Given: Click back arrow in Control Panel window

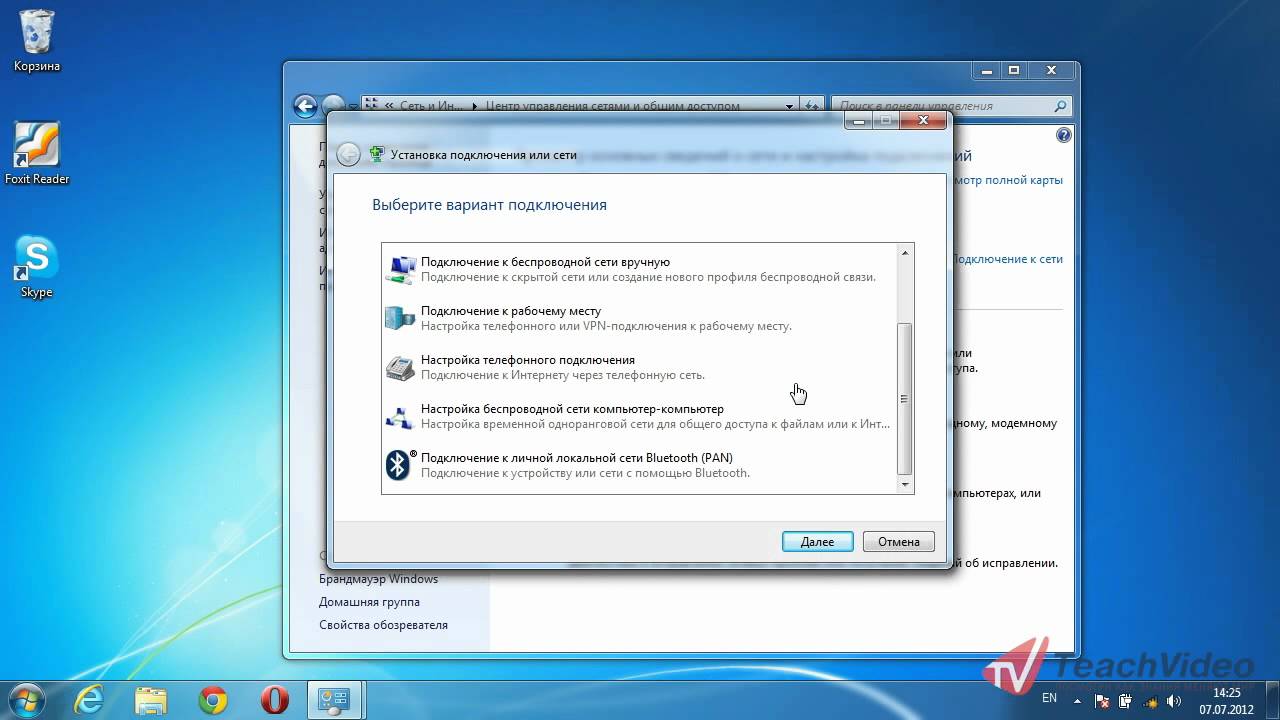Looking at the screenshot, I should coord(305,105).
